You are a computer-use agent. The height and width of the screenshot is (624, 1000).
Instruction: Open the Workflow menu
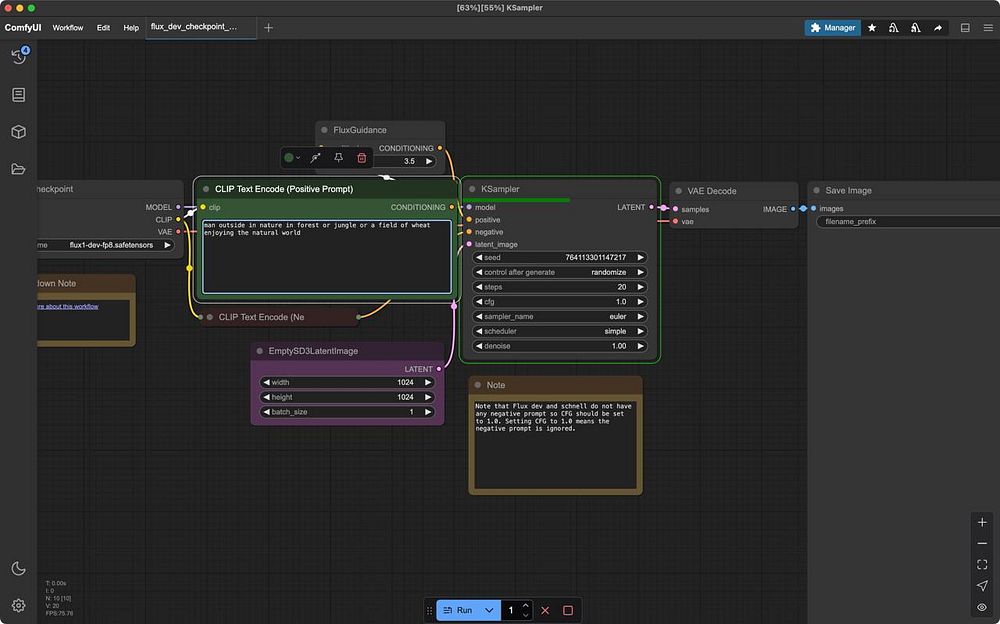pyautogui.click(x=68, y=28)
